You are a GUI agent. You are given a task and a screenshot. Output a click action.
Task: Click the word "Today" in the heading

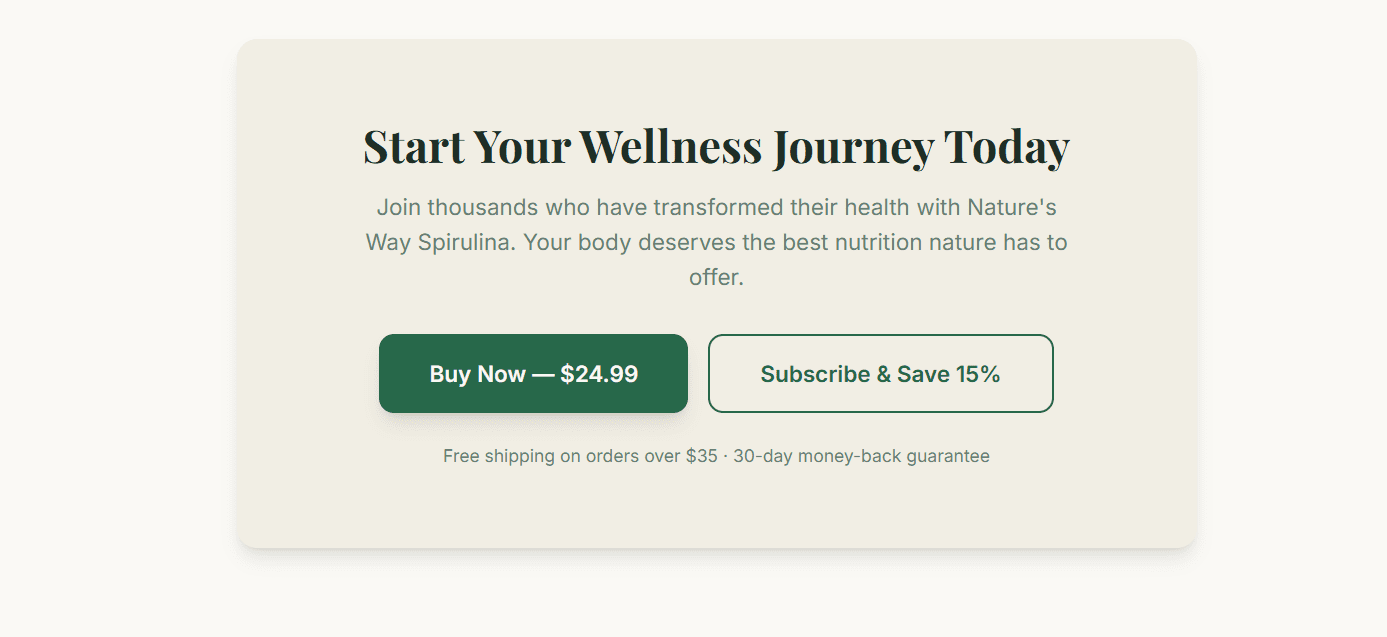1007,148
